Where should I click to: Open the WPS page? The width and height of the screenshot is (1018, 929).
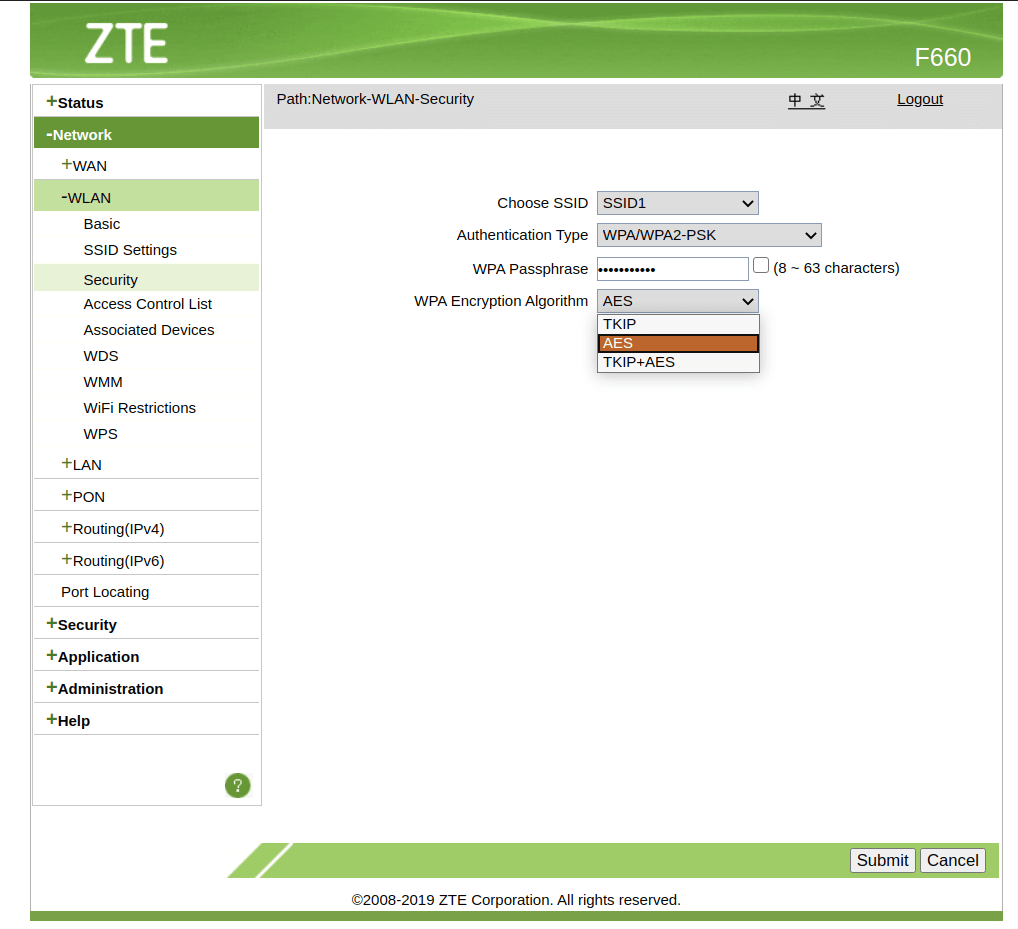click(101, 434)
